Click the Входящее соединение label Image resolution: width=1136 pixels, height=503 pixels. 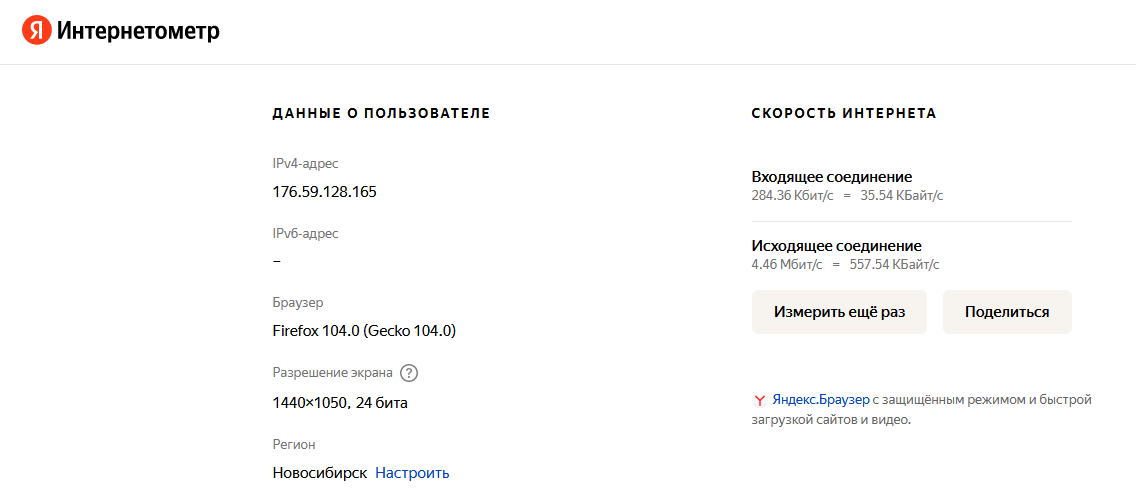coord(831,177)
